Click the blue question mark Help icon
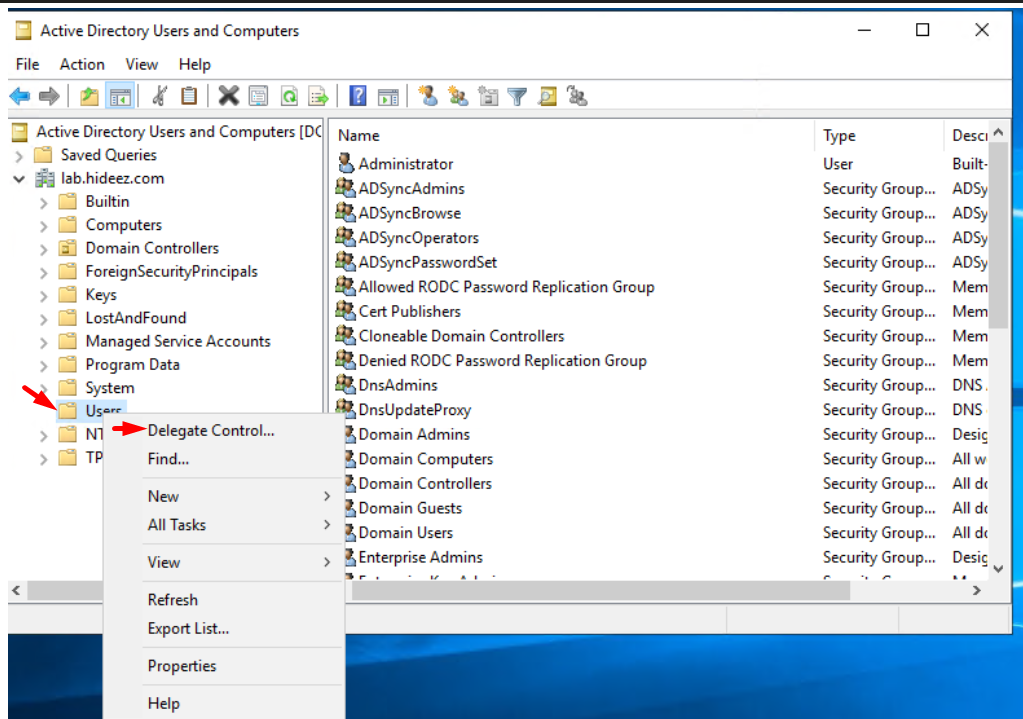 click(358, 96)
